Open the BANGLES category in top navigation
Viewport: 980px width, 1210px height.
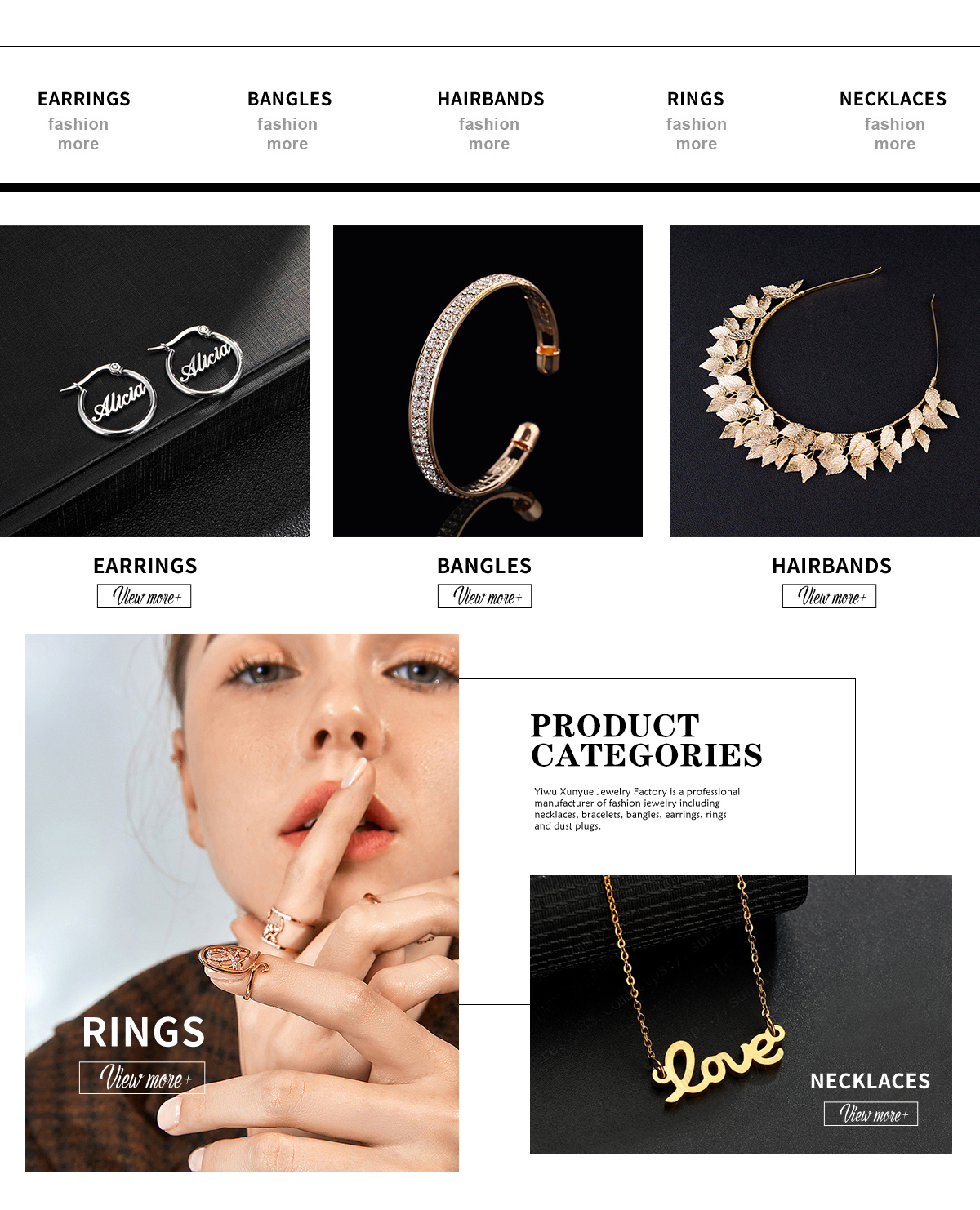point(290,100)
